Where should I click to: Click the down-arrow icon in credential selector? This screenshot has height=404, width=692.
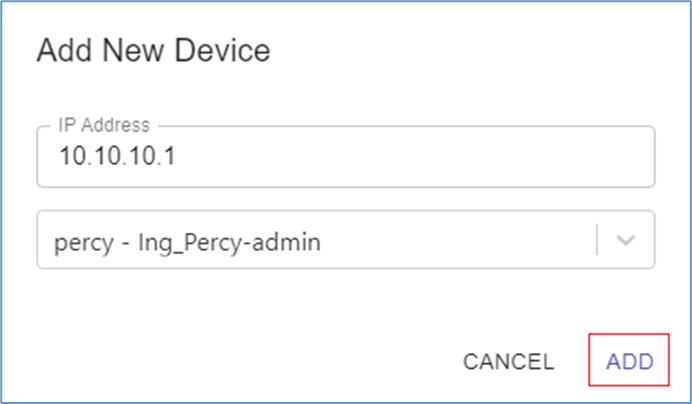[626, 240]
